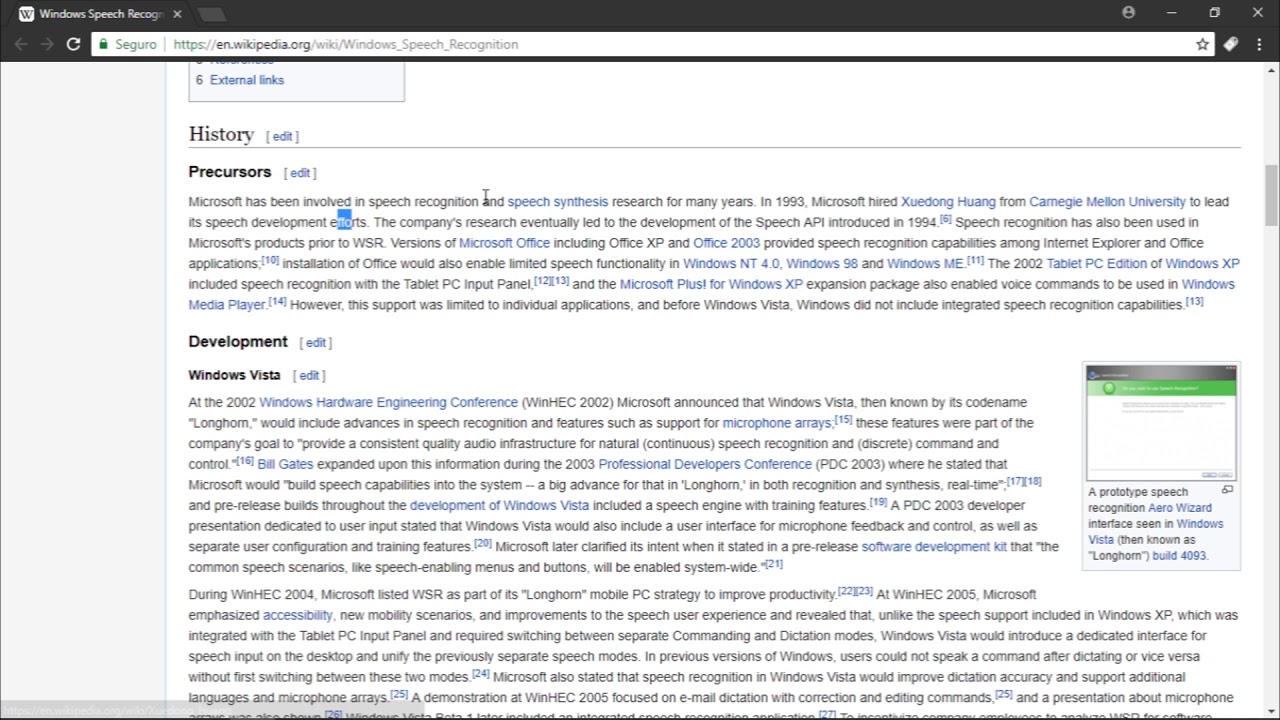Open the Chrome three-dot menu
This screenshot has height=720, width=1280.
click(x=1261, y=44)
